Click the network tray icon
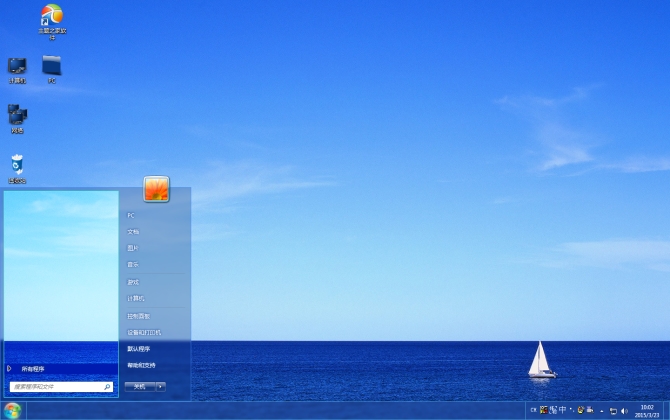Screen dimensions: 670x420 click(613, 410)
